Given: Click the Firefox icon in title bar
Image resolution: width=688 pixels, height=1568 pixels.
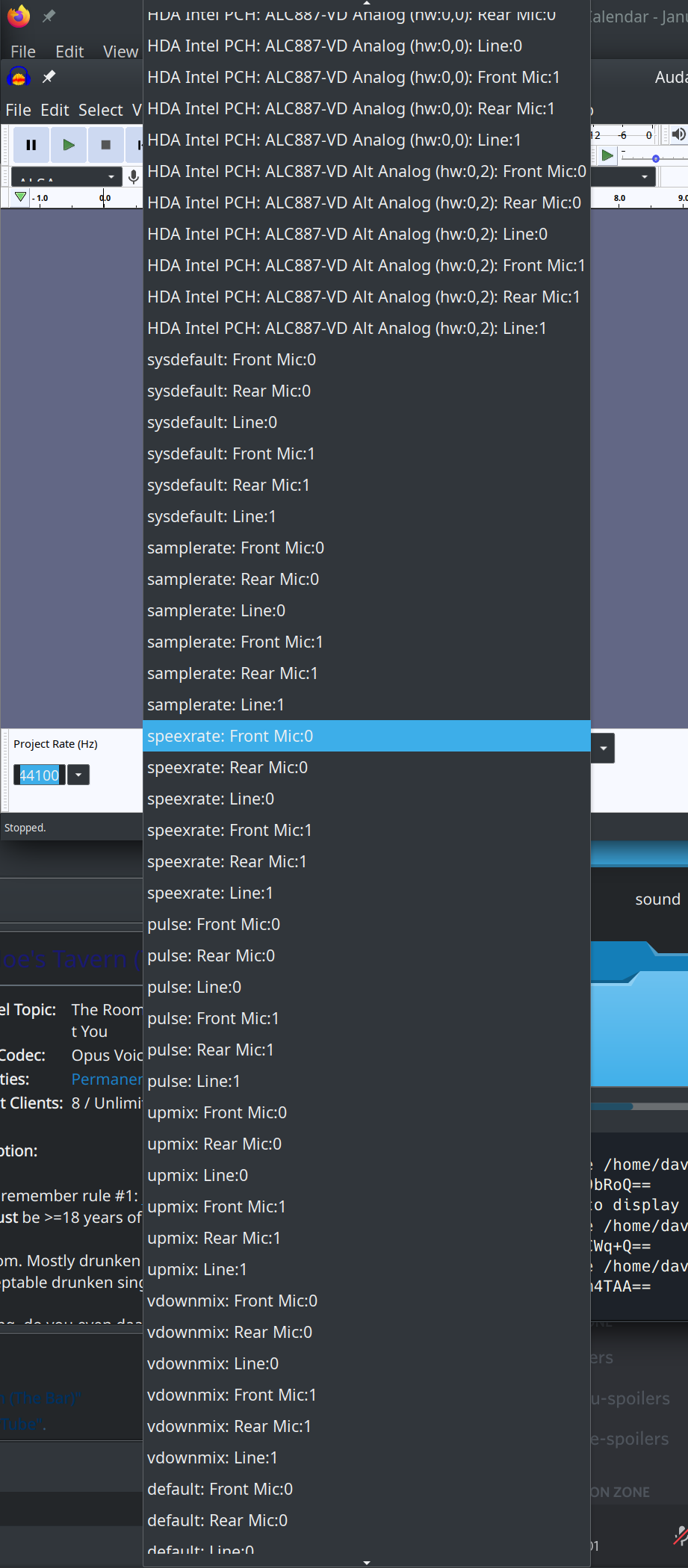Looking at the screenshot, I should tap(19, 16).
